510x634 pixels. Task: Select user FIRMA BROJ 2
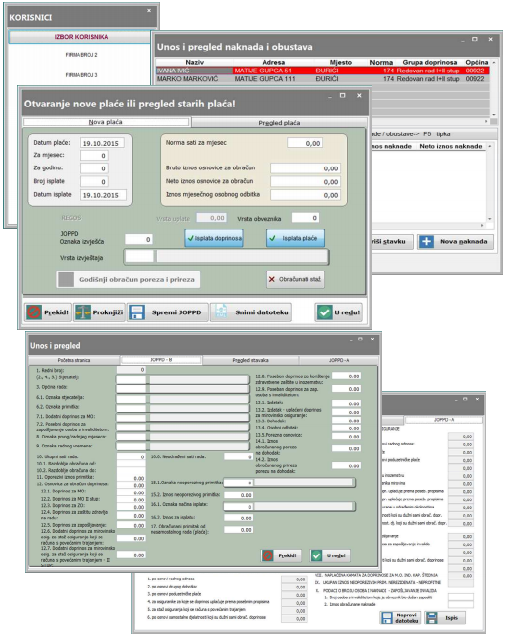[81, 55]
